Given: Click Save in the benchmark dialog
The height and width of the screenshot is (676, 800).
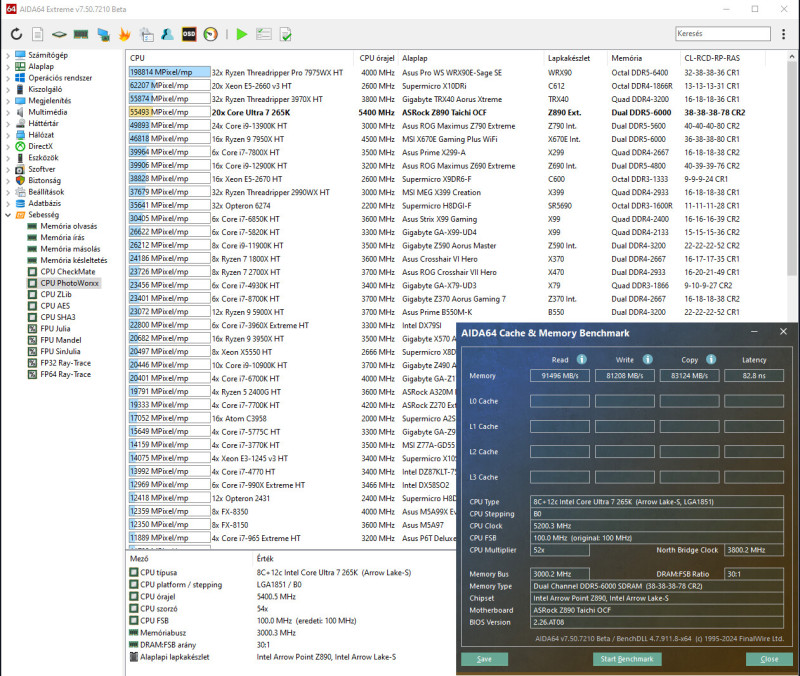Looking at the screenshot, I should point(484,659).
